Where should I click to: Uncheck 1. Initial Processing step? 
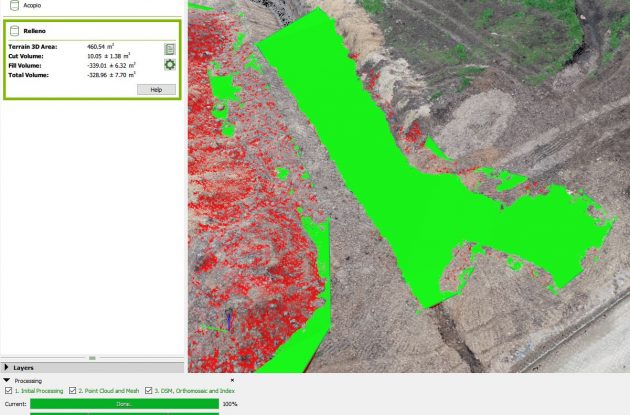9,390
